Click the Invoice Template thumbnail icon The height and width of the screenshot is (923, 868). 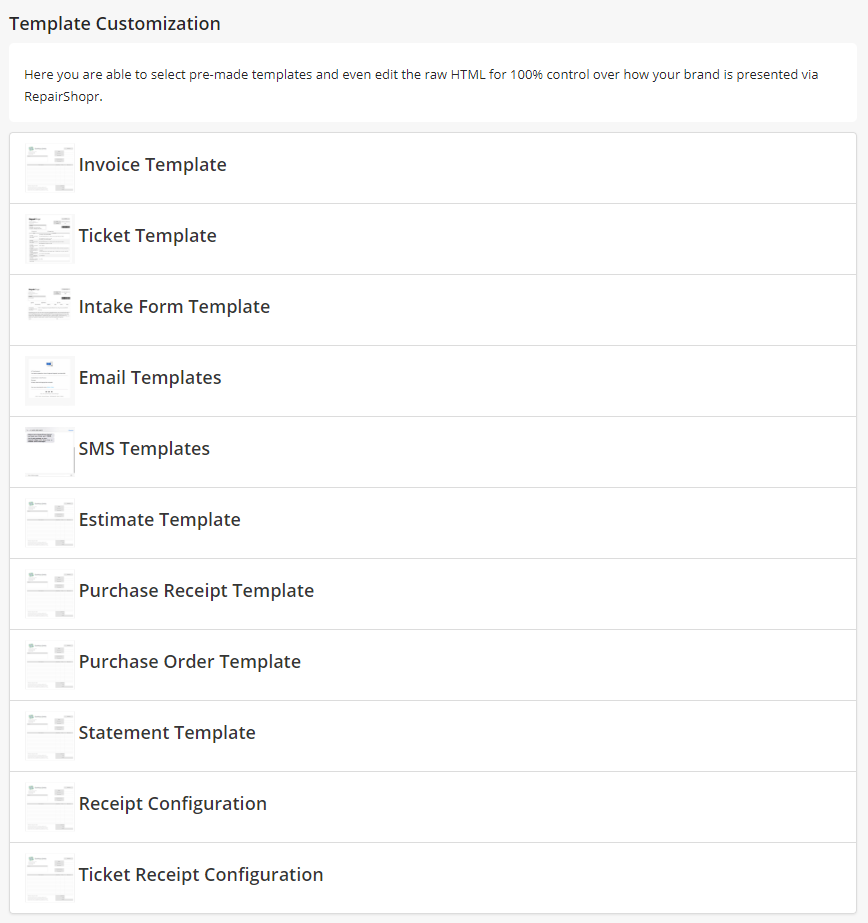[x=50, y=167]
